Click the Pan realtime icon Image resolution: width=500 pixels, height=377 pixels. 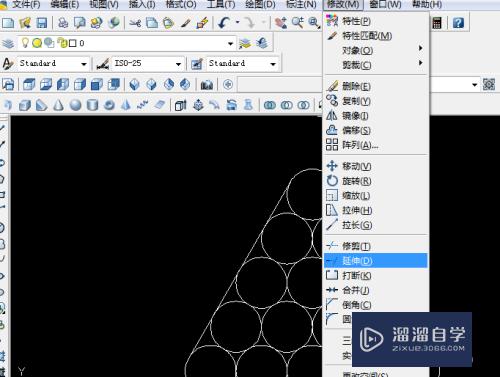coord(281,23)
